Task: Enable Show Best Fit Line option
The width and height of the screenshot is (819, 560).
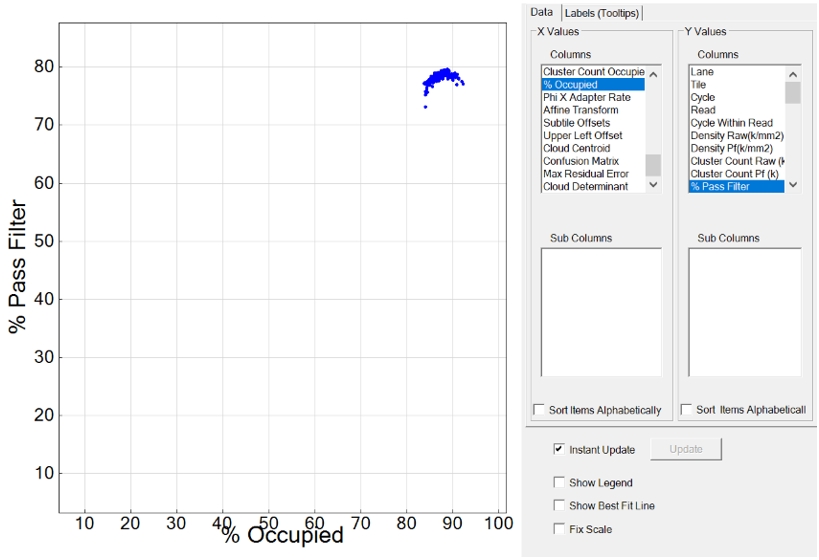Action: point(559,506)
